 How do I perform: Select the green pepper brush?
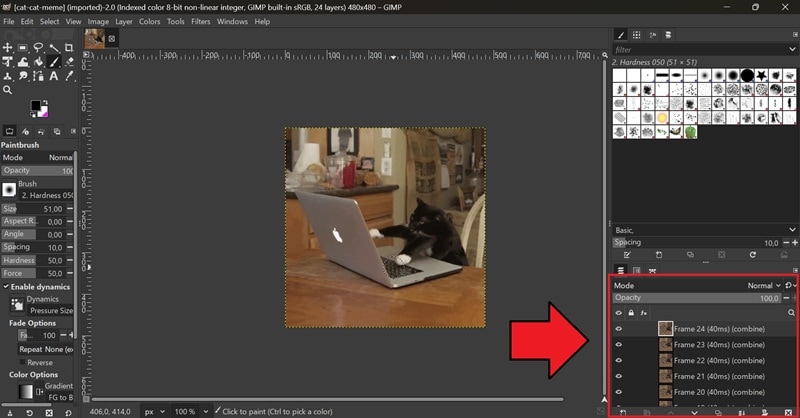coord(690,132)
